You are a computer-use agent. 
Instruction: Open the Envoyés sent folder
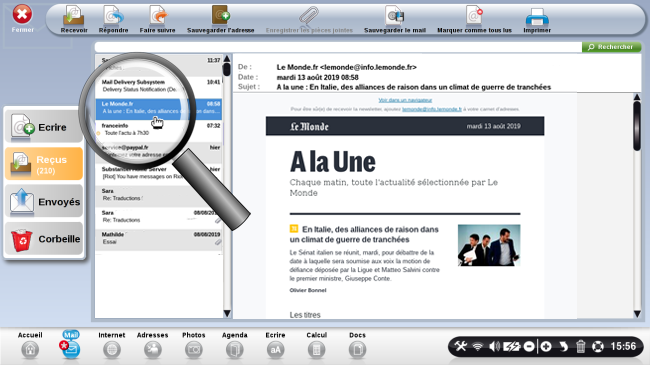tap(44, 202)
